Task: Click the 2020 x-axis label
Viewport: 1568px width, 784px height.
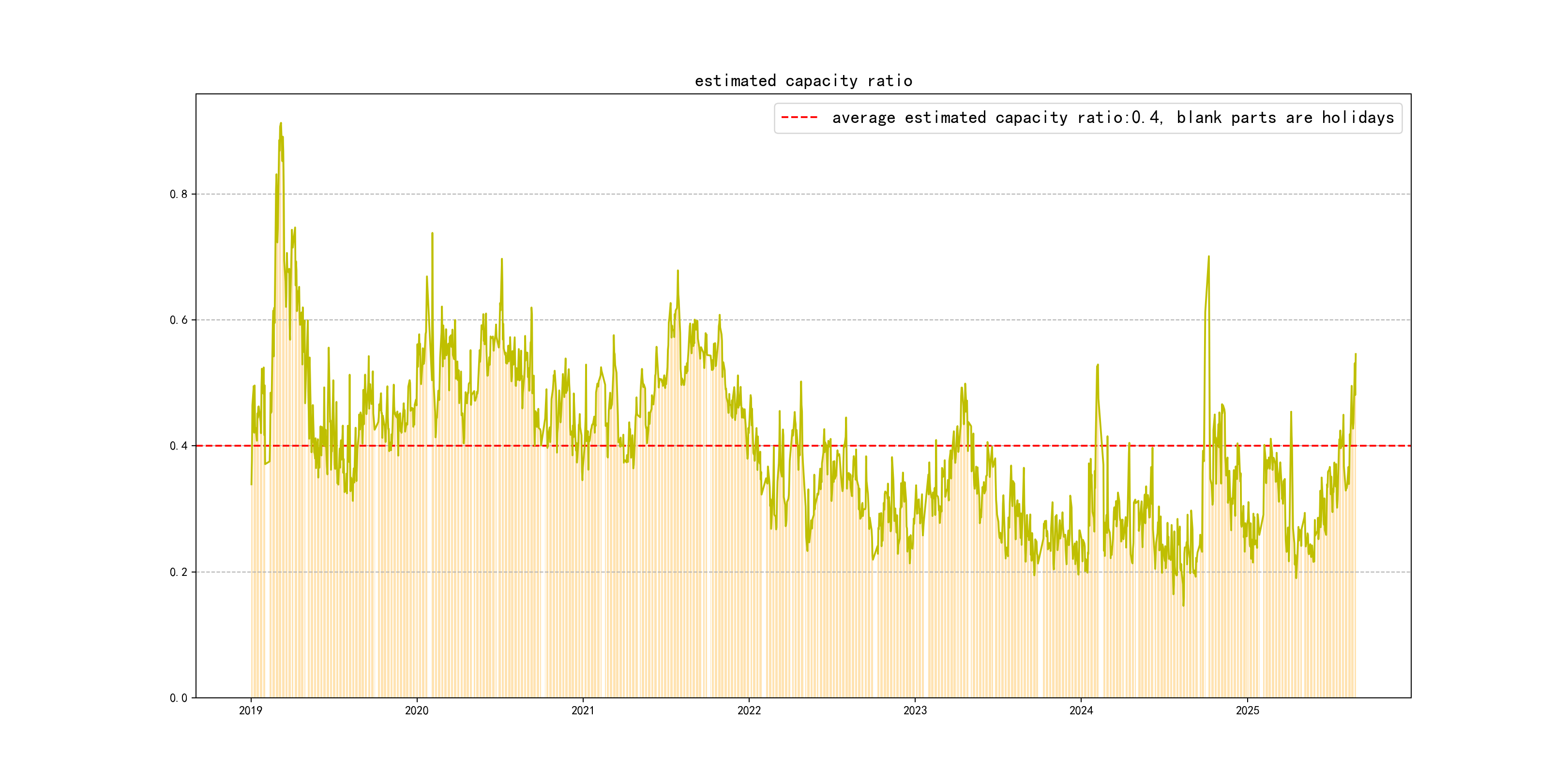Action: [x=416, y=710]
